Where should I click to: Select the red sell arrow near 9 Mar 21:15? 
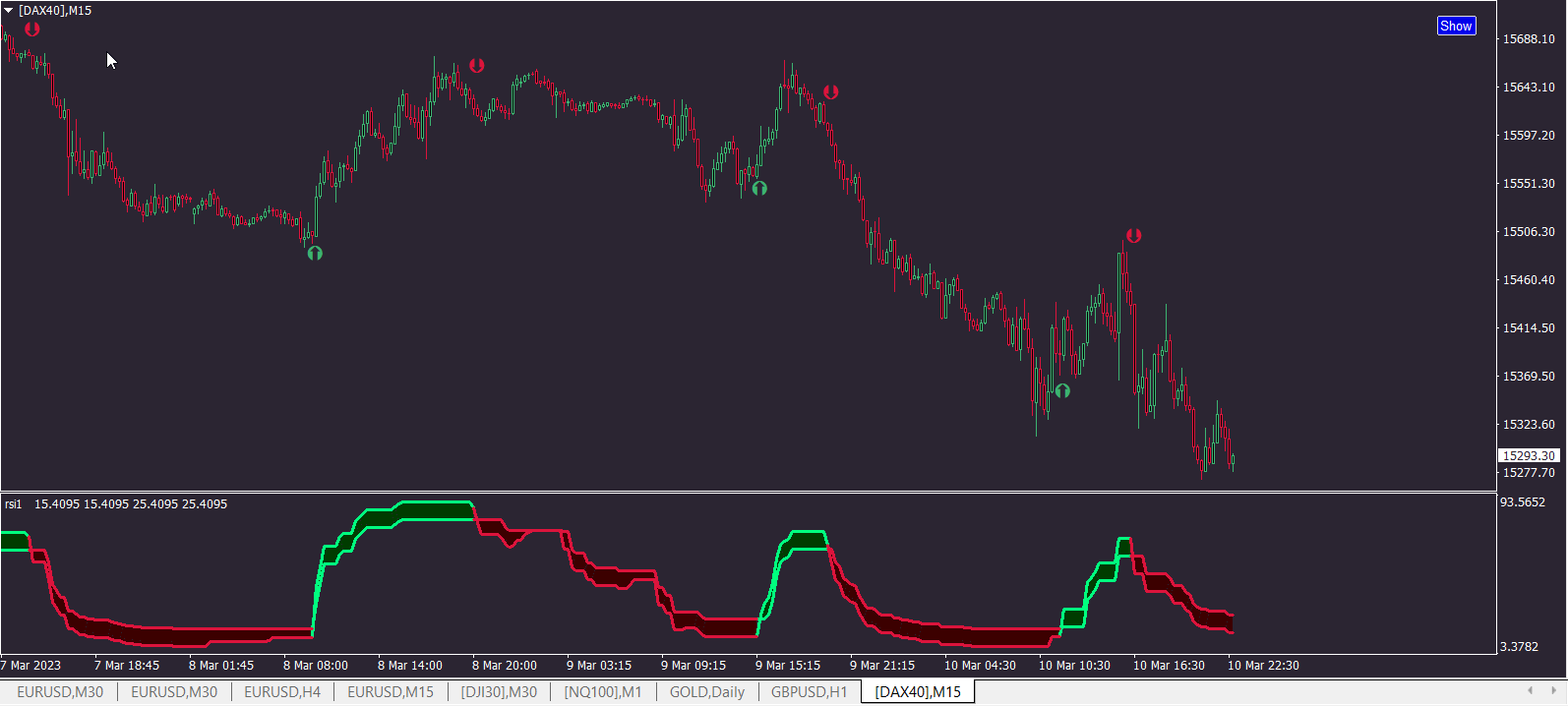[x=831, y=91]
